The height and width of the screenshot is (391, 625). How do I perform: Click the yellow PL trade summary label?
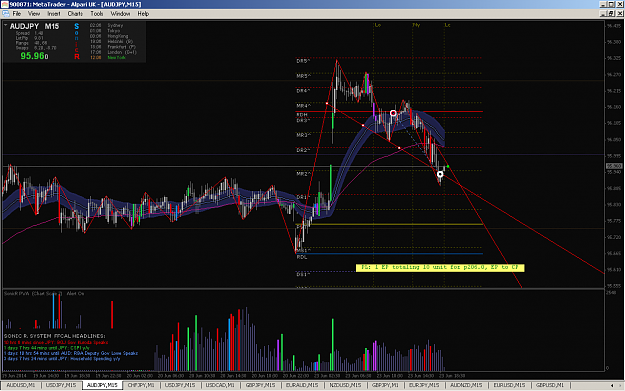pos(440,267)
